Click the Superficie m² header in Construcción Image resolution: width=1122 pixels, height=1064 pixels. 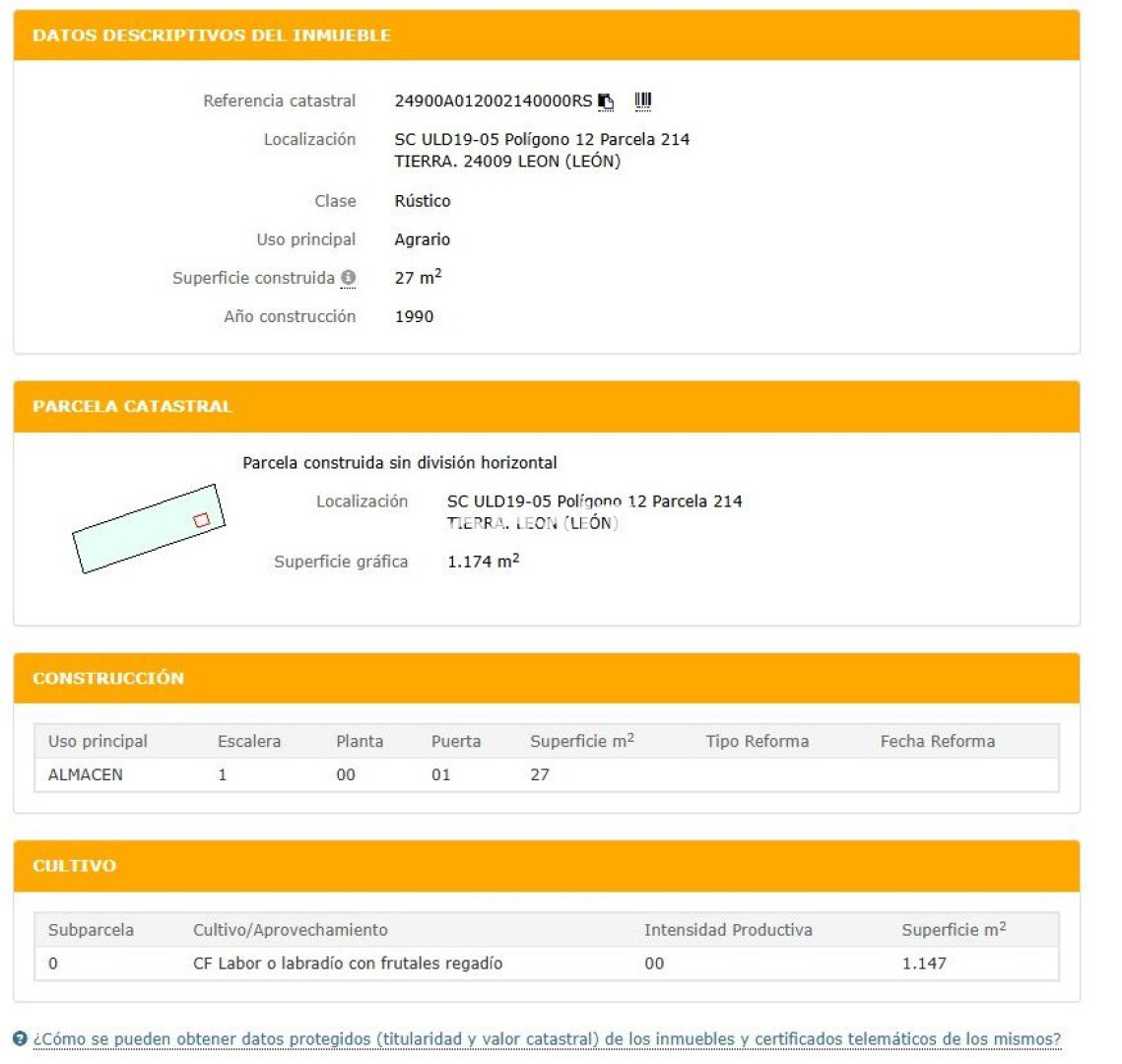(581, 741)
